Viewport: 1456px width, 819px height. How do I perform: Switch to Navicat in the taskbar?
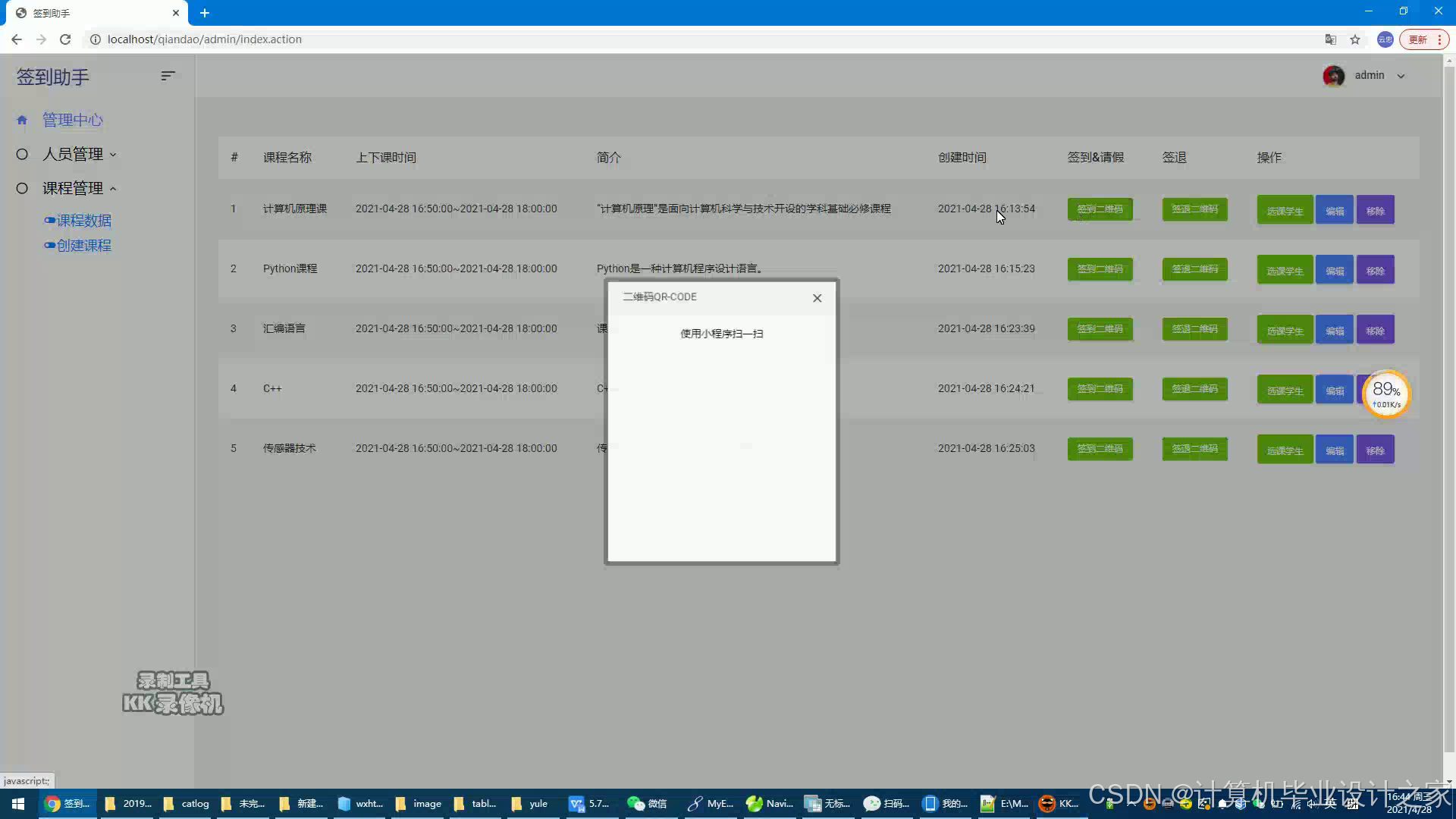click(770, 804)
